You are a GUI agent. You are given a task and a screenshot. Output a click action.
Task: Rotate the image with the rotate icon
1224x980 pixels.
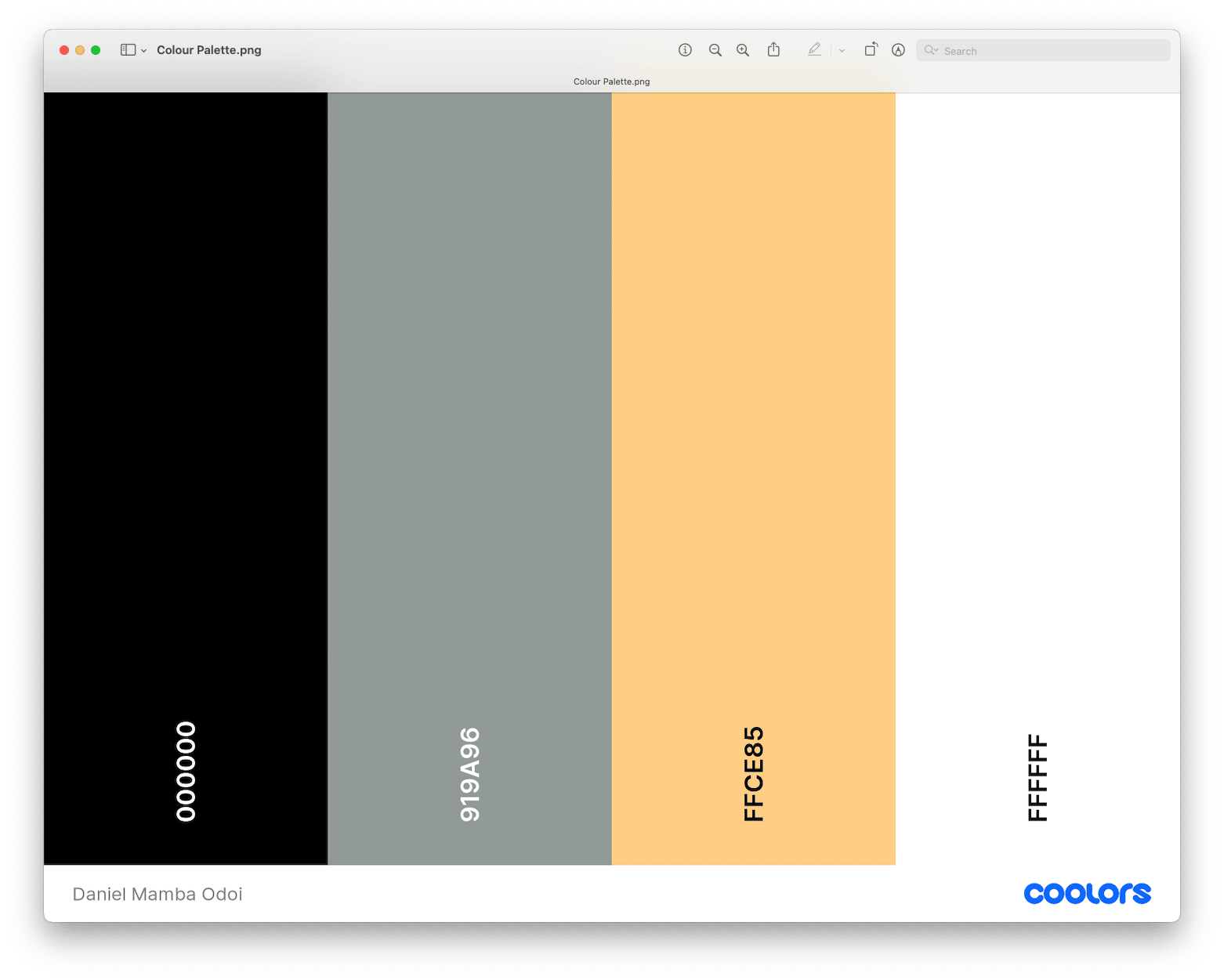point(871,49)
